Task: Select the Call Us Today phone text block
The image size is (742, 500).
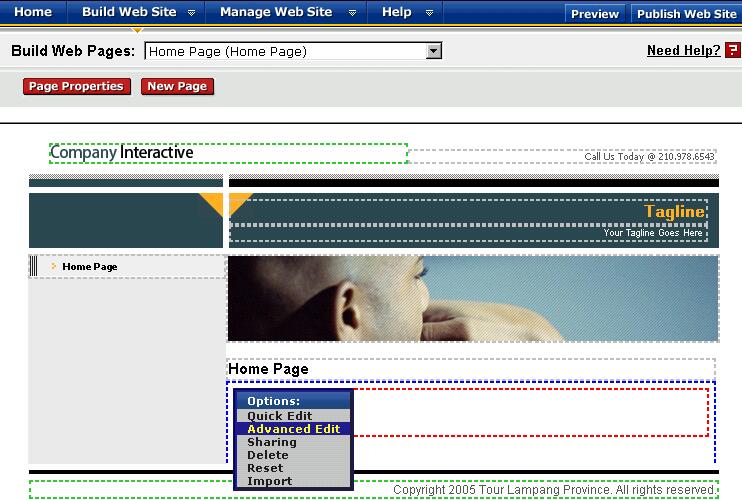Action: 563,157
